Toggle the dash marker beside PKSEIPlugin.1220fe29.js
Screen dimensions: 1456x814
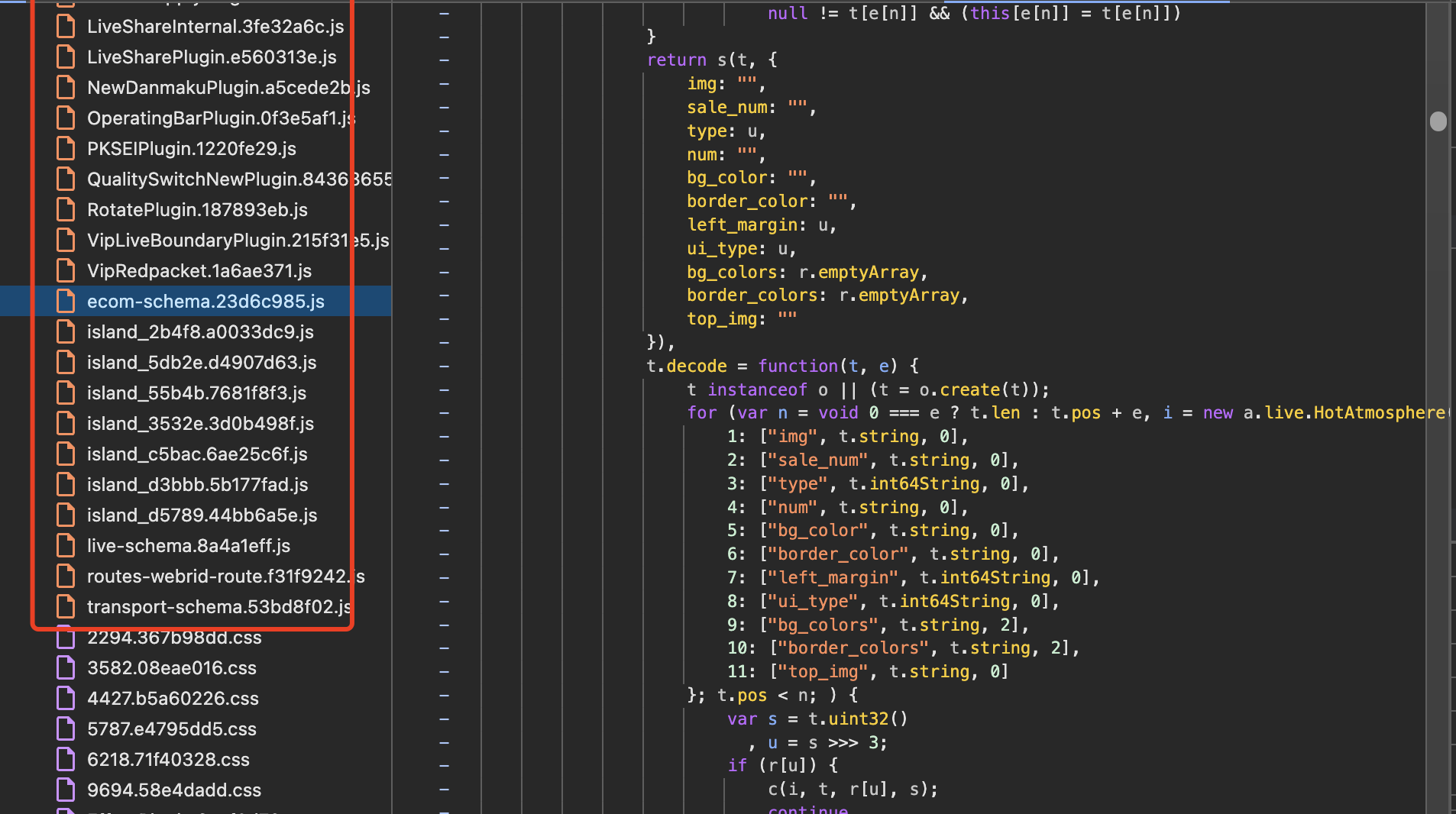point(443,153)
